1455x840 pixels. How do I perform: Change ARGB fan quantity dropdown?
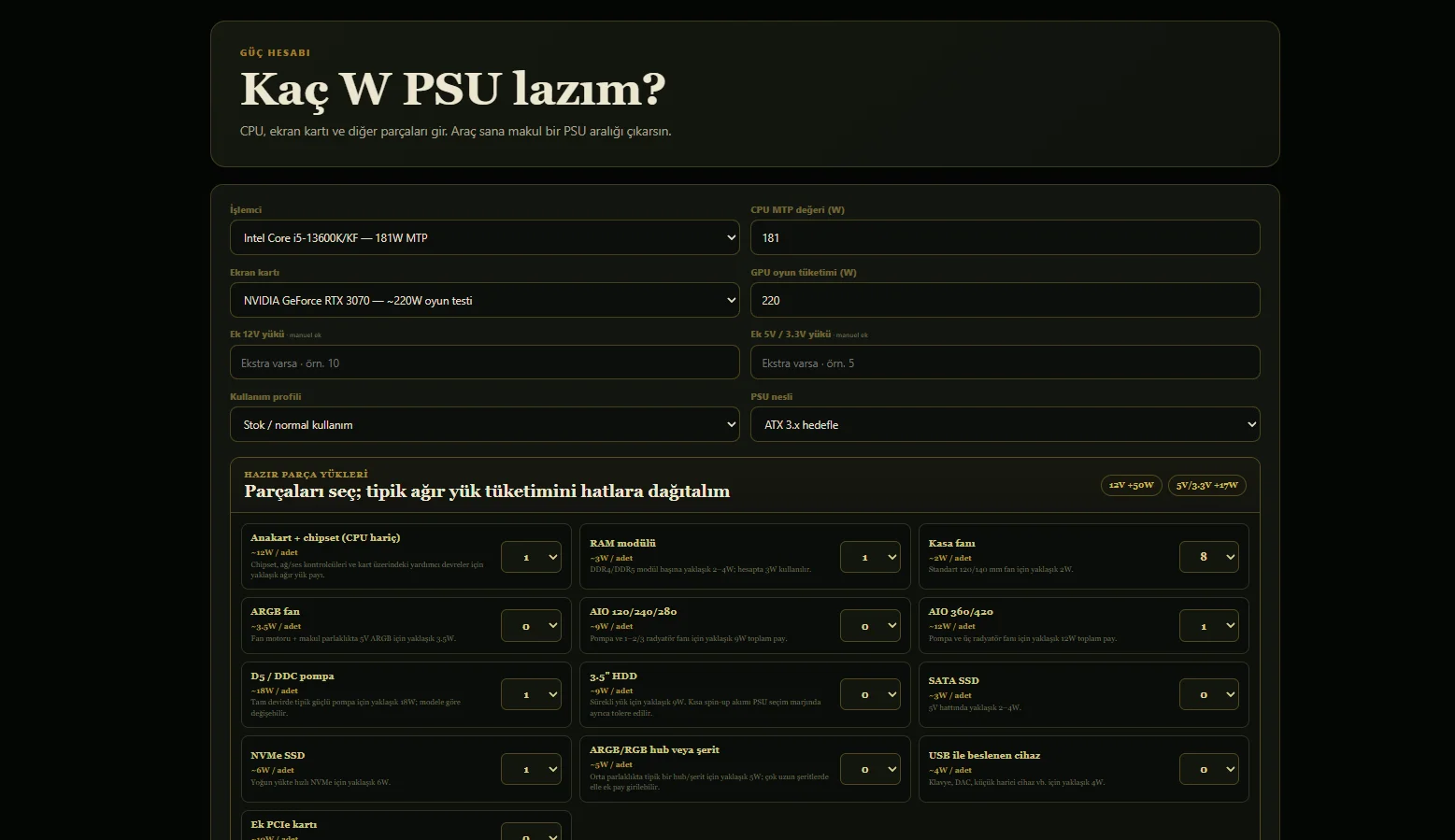(531, 626)
